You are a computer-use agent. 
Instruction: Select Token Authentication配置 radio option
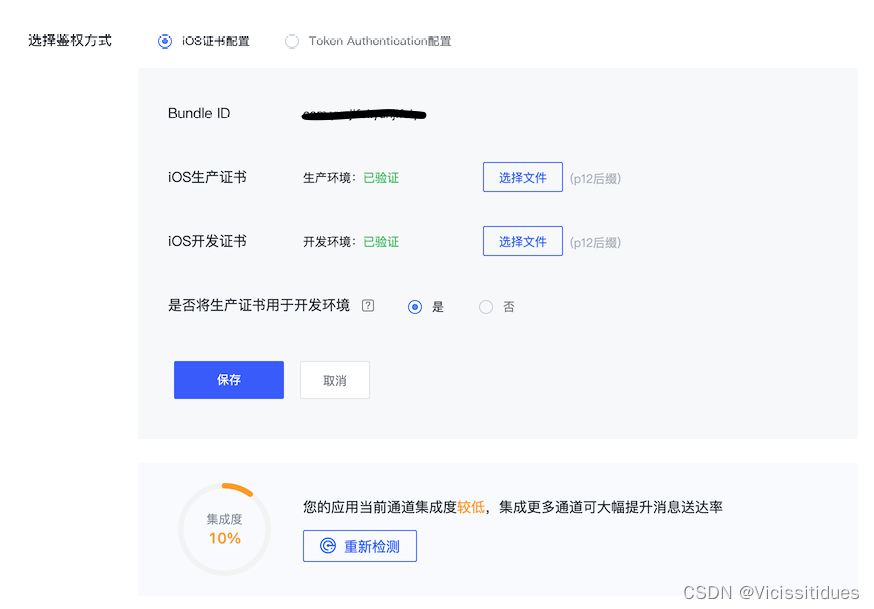[292, 41]
